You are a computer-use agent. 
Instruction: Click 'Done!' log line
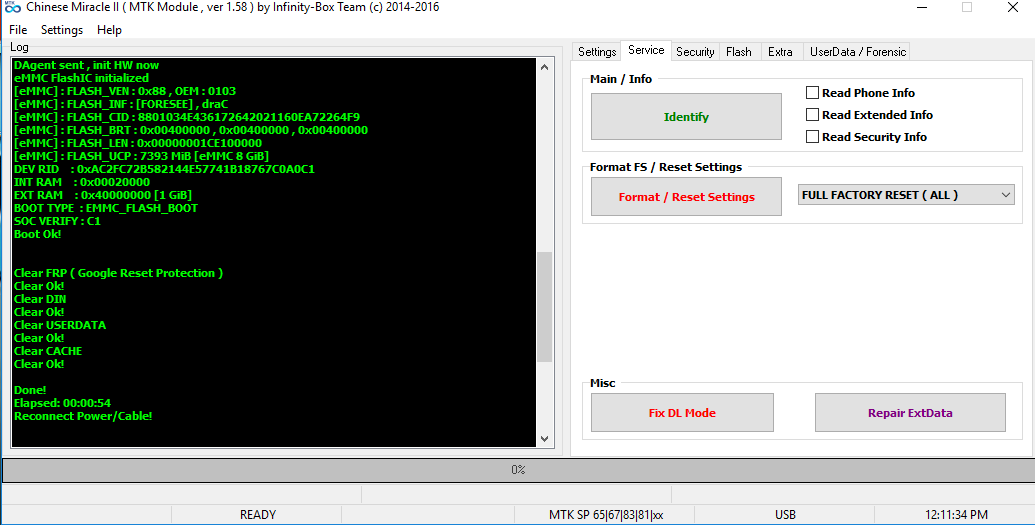click(30, 390)
